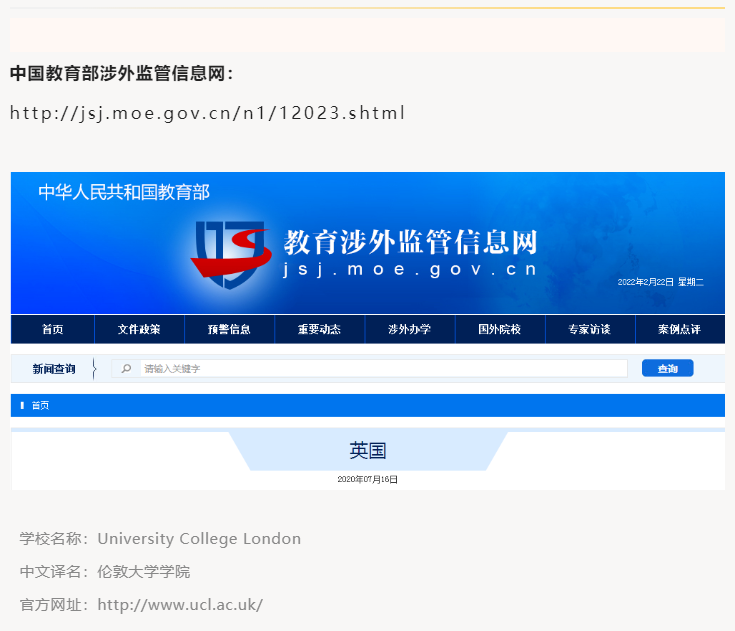Click the jsj.moe.gov.cn/n1/12023.shtml URL text
The image size is (735, 631).
(x=207, y=113)
